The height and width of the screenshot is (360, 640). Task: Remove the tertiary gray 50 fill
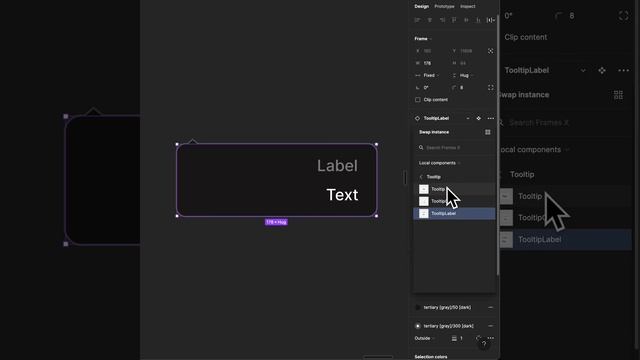point(490,307)
